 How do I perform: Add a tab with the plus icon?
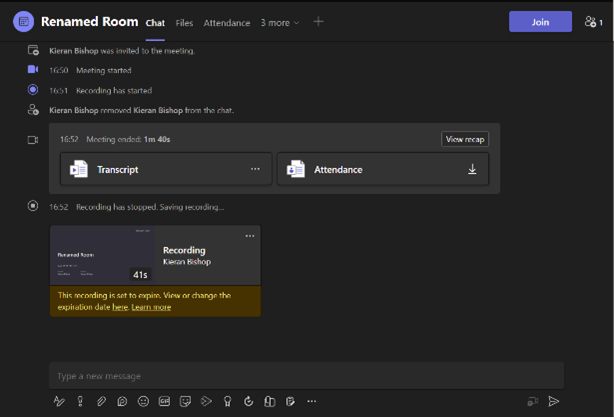[318, 22]
